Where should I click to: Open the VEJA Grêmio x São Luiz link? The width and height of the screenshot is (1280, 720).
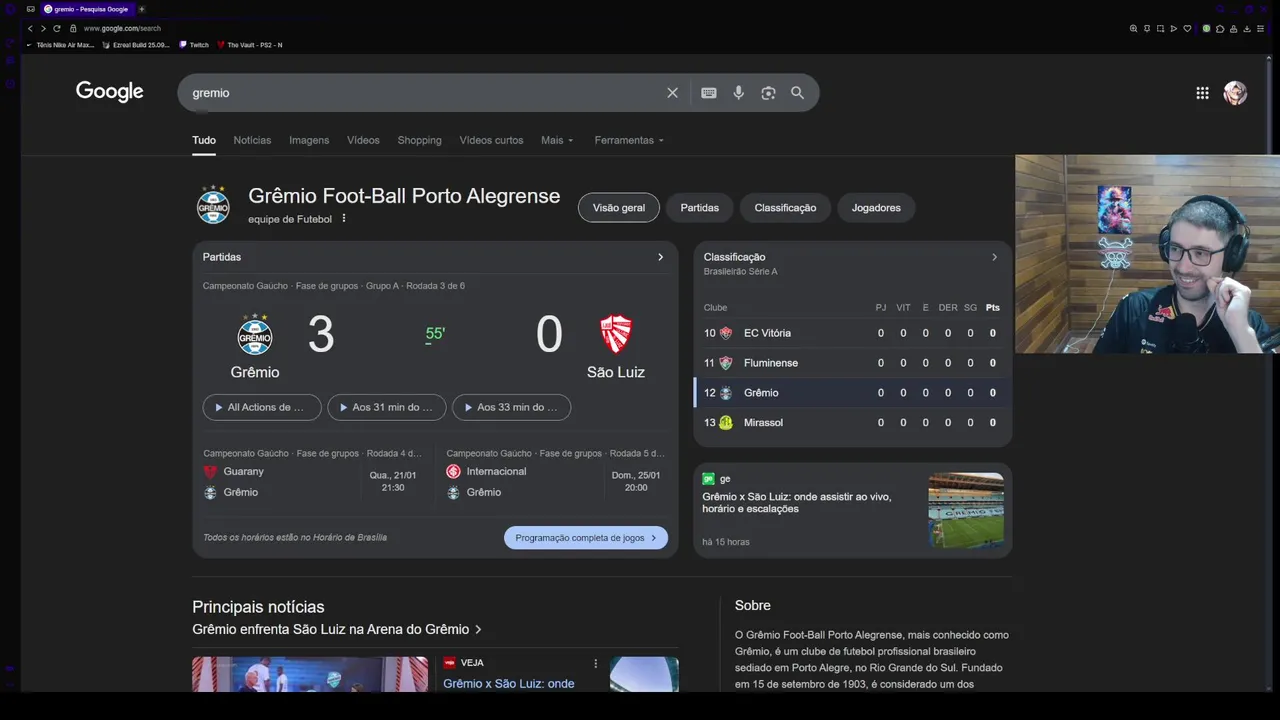(x=509, y=684)
